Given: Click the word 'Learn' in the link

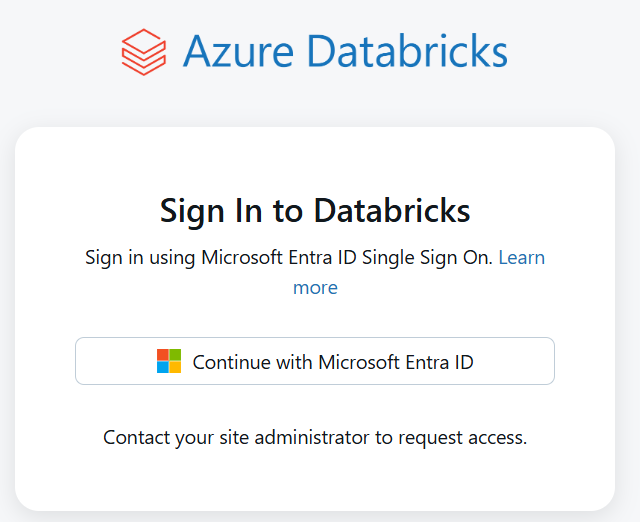Looking at the screenshot, I should pos(522,258).
